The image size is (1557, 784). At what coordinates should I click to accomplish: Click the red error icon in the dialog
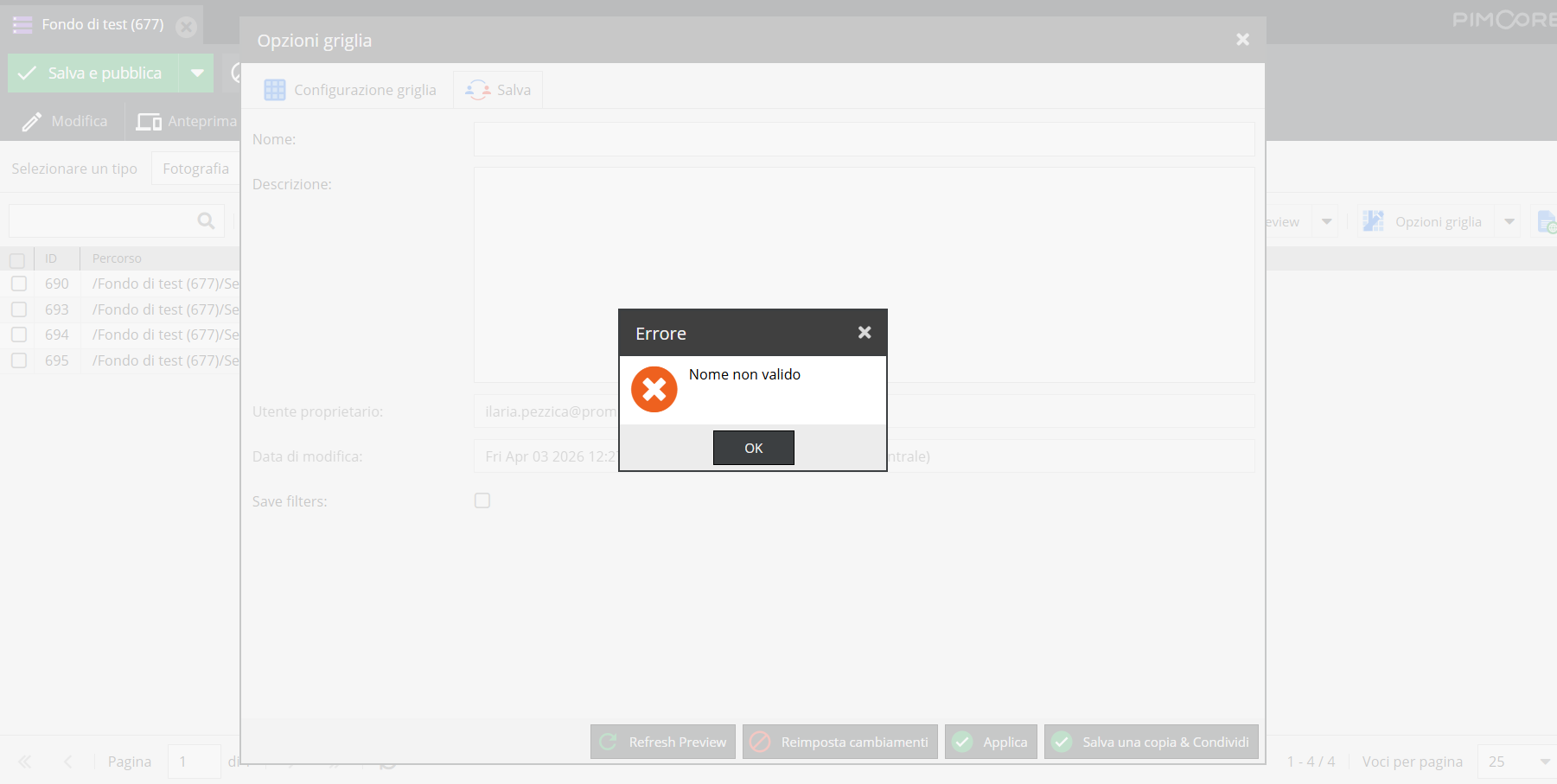tap(654, 390)
